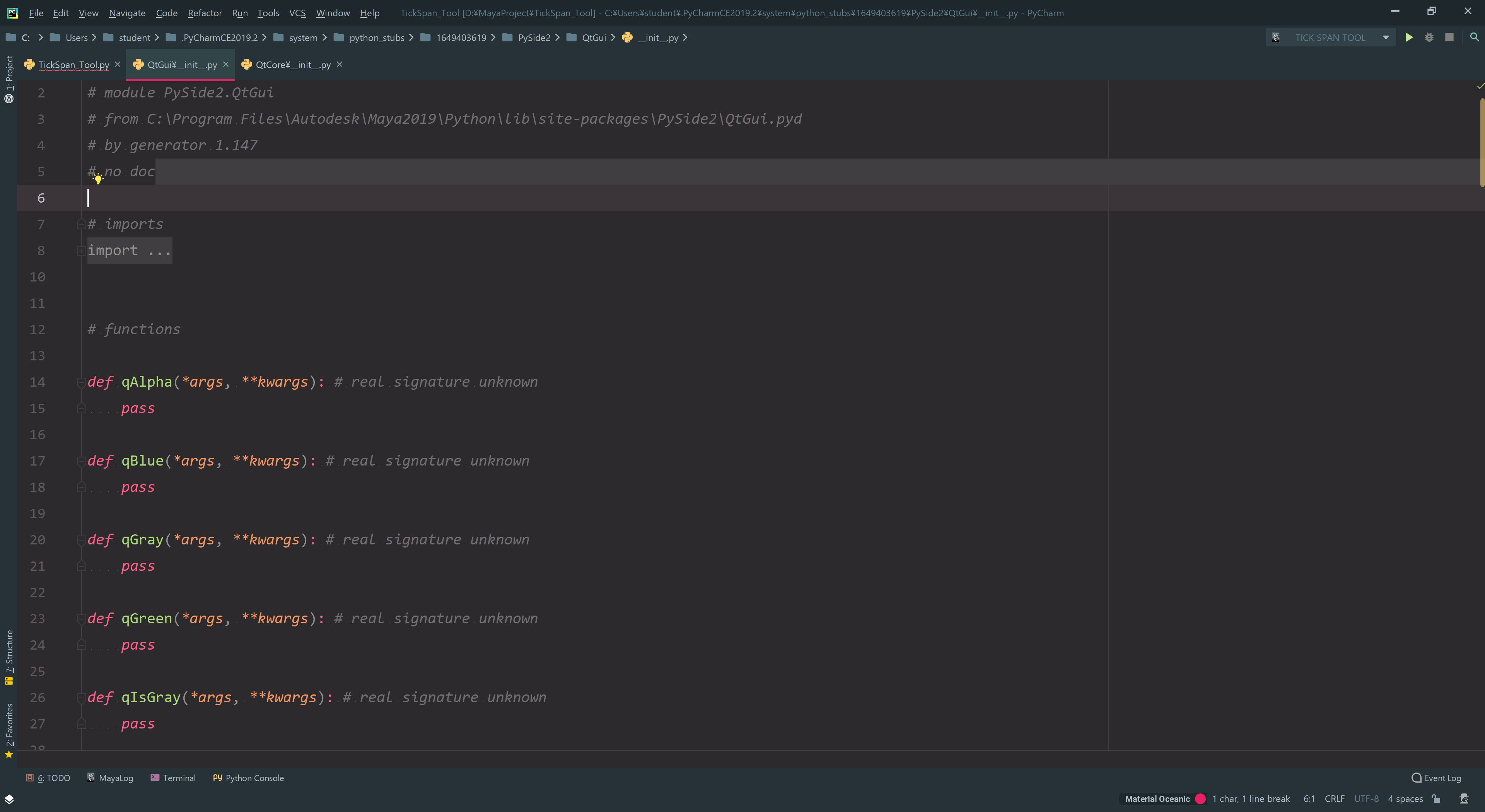Collapse the qBlue function fold
1485x812 pixels.
click(x=81, y=461)
